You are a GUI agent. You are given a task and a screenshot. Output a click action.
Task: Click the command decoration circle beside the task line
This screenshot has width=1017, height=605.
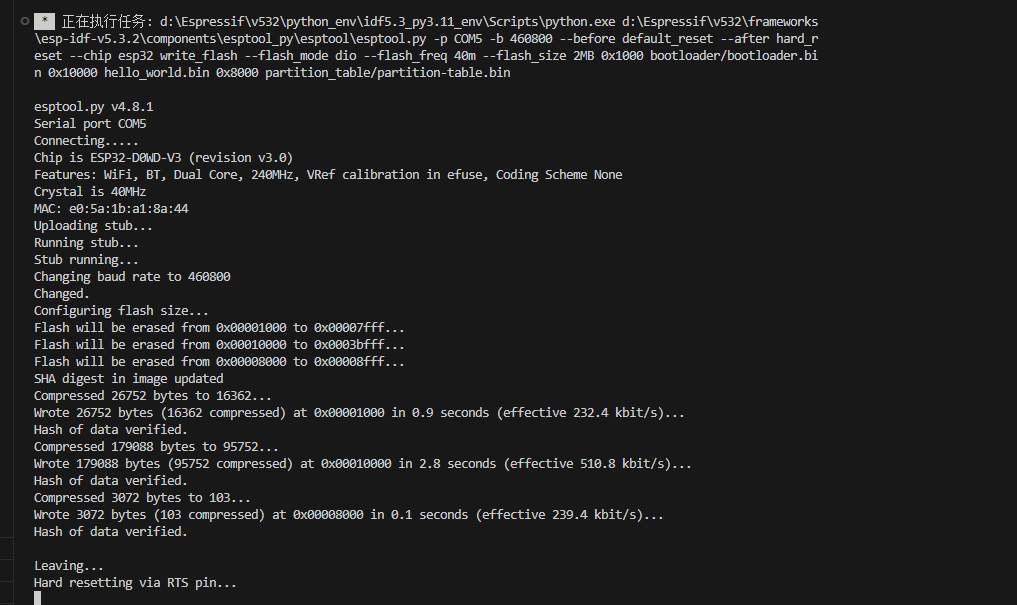click(x=22, y=20)
